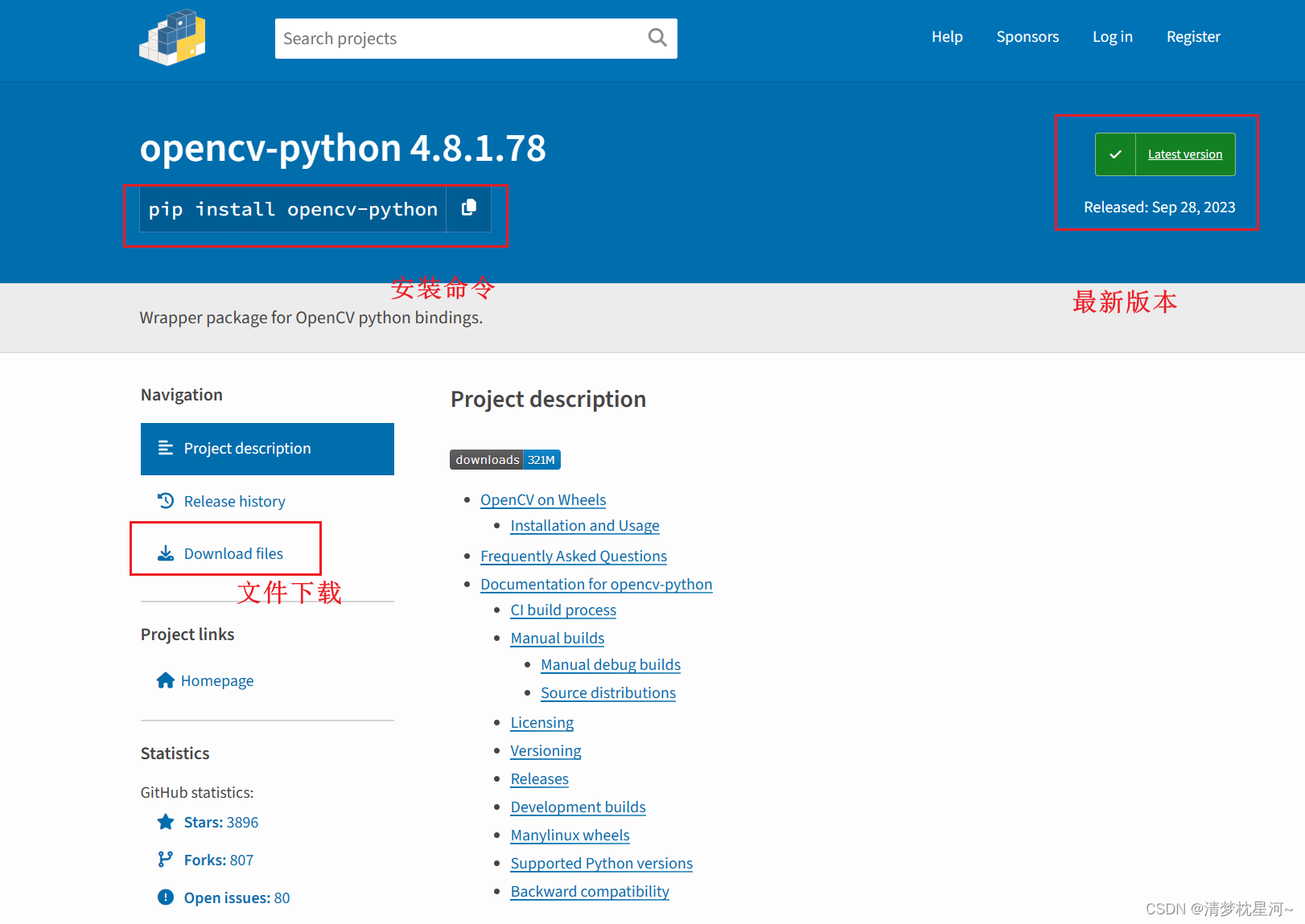Click the downloads 321M badge
Screen dimensions: 1305x924
[x=505, y=460]
